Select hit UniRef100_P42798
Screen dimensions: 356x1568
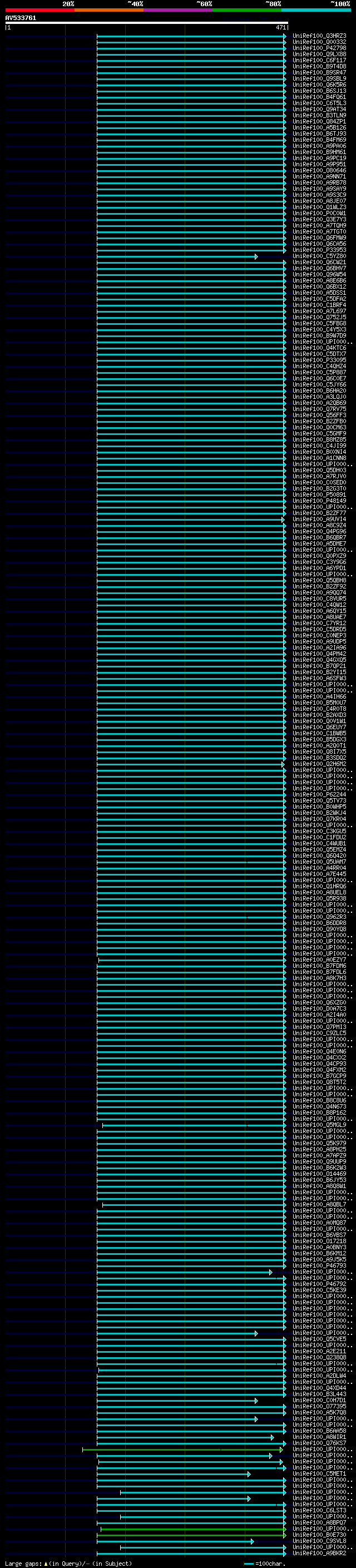[319, 48]
